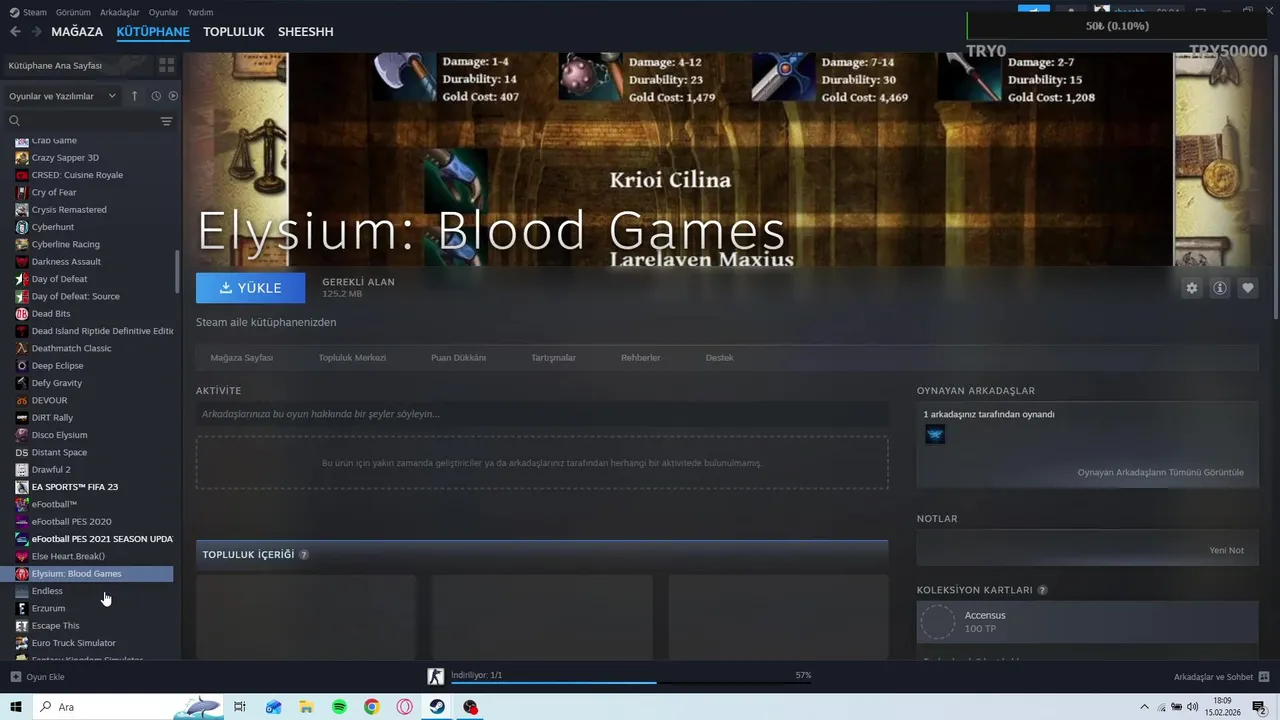Click the Counter-Strike download icon

[435, 677]
